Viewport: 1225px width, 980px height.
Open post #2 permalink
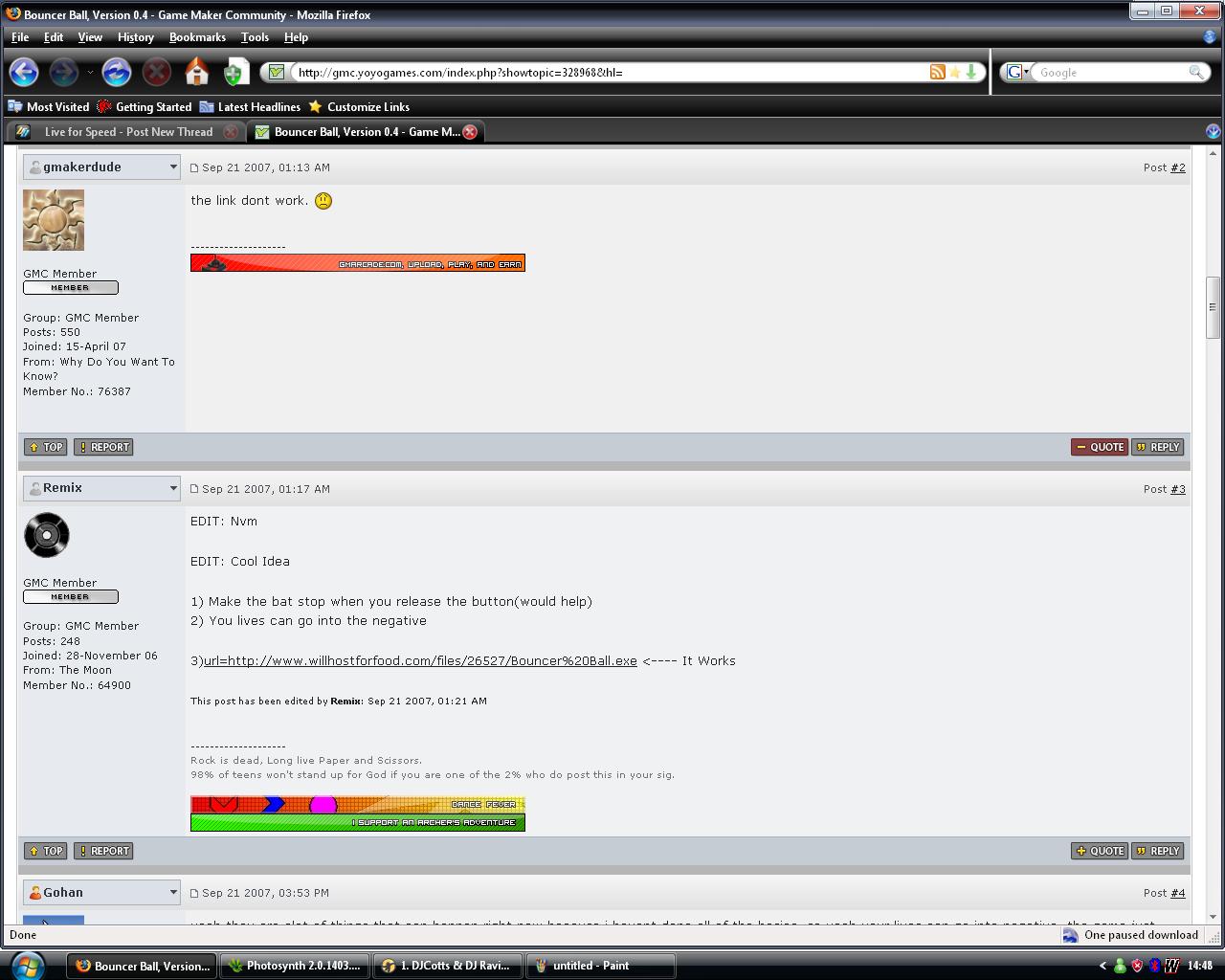coord(1177,167)
